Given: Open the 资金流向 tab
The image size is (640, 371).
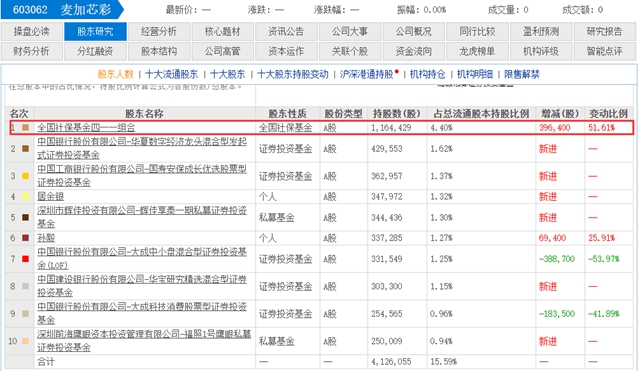Looking at the screenshot, I should pos(413,51).
